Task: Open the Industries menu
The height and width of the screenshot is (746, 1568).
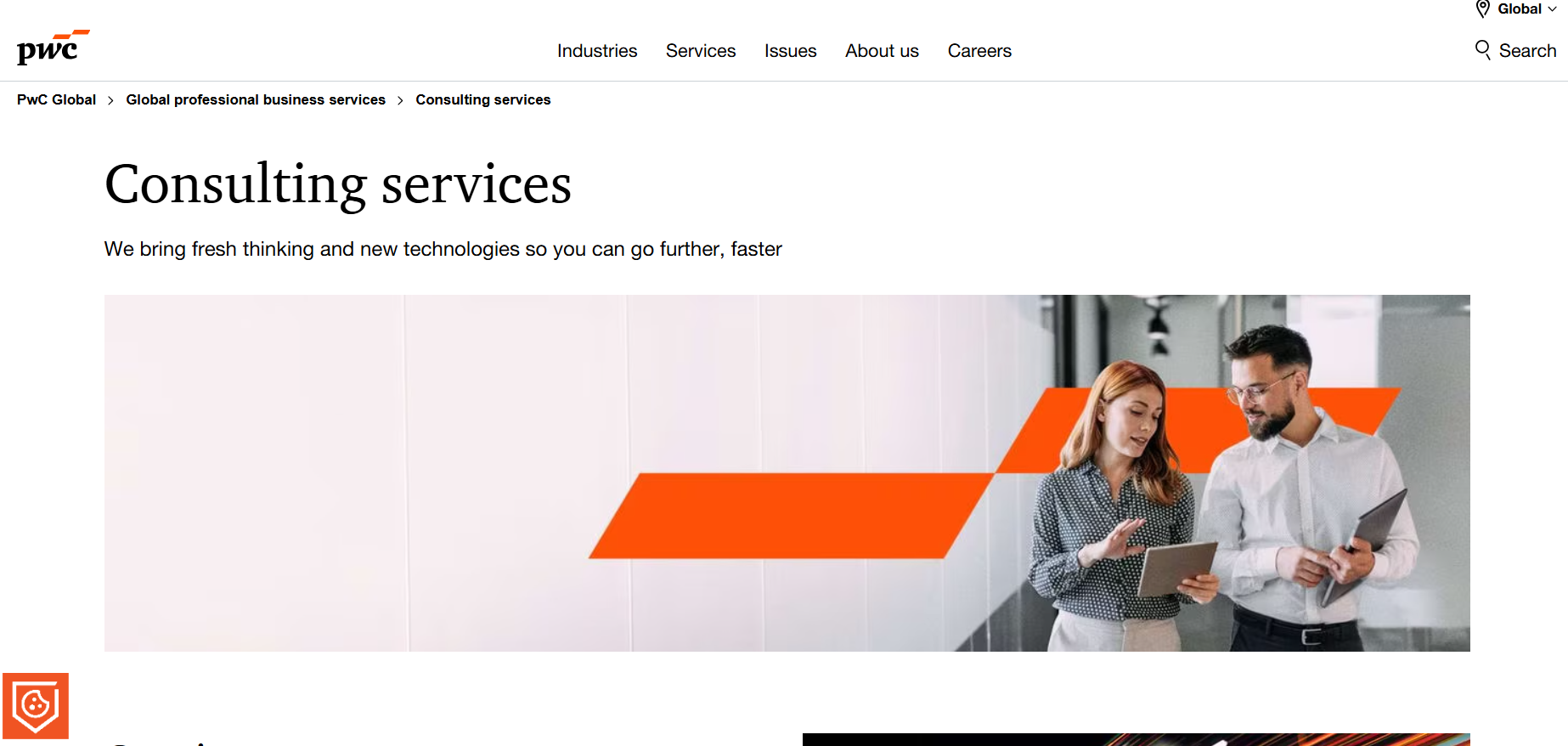Action: pyautogui.click(x=597, y=51)
